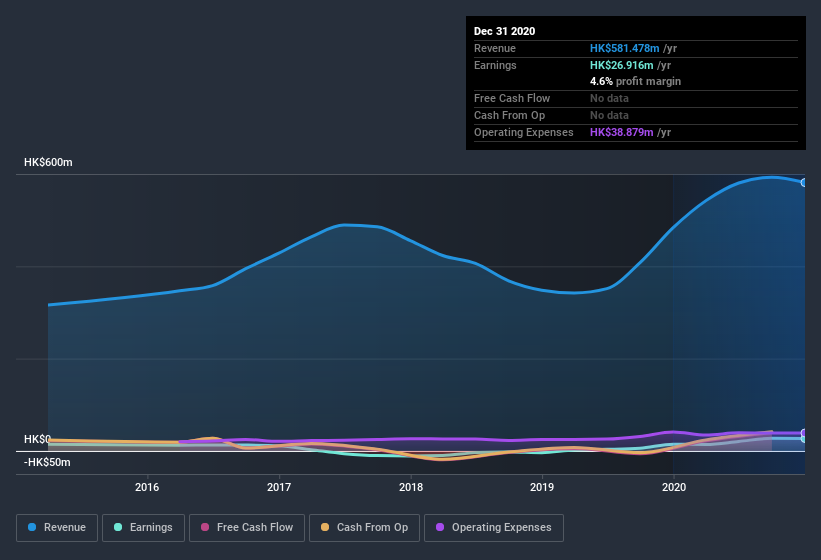Click the Operating Expenses tooltip row label
The width and height of the screenshot is (821, 560).
(523, 132)
